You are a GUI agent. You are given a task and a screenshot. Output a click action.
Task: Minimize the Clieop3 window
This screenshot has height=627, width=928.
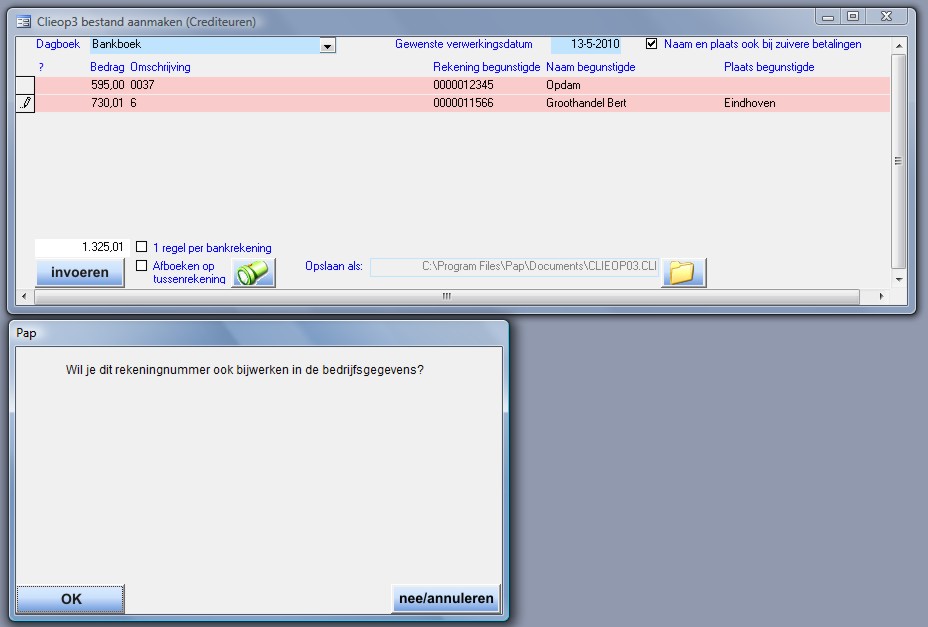pos(828,17)
